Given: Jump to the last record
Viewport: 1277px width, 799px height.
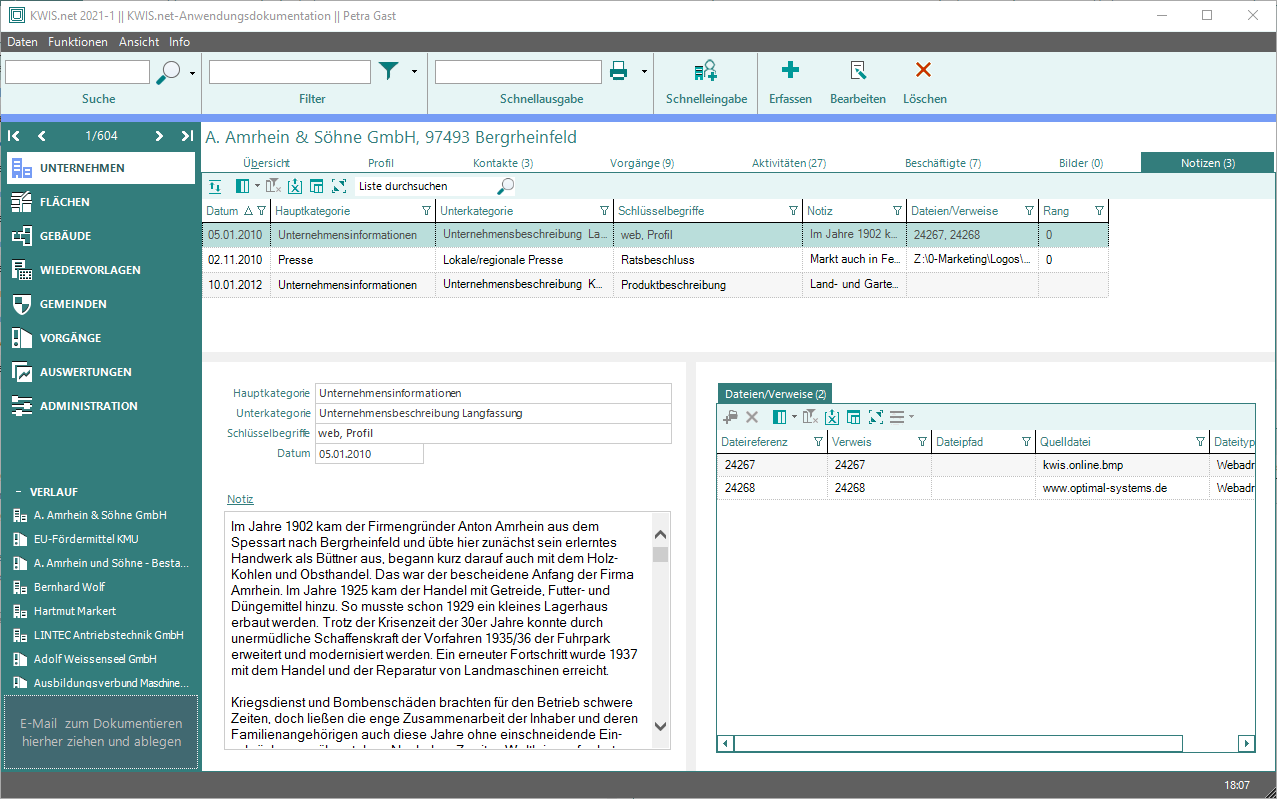Looking at the screenshot, I should click(187, 136).
